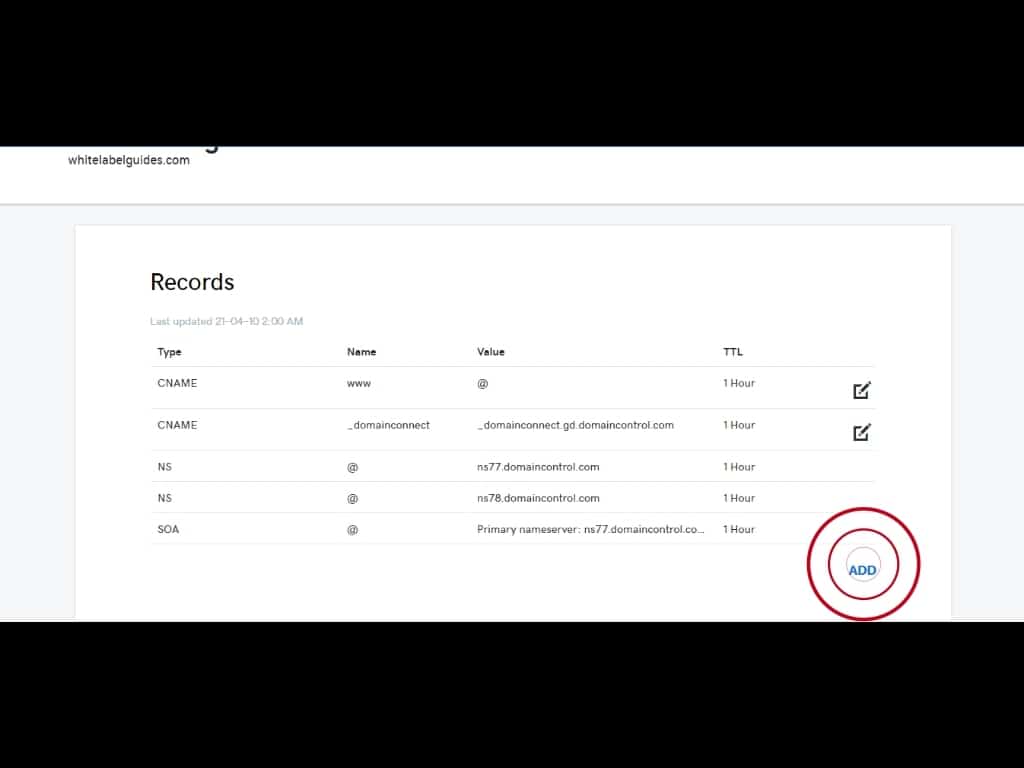Click the ADD record button
Screen dimensions: 1024x768
click(862, 569)
